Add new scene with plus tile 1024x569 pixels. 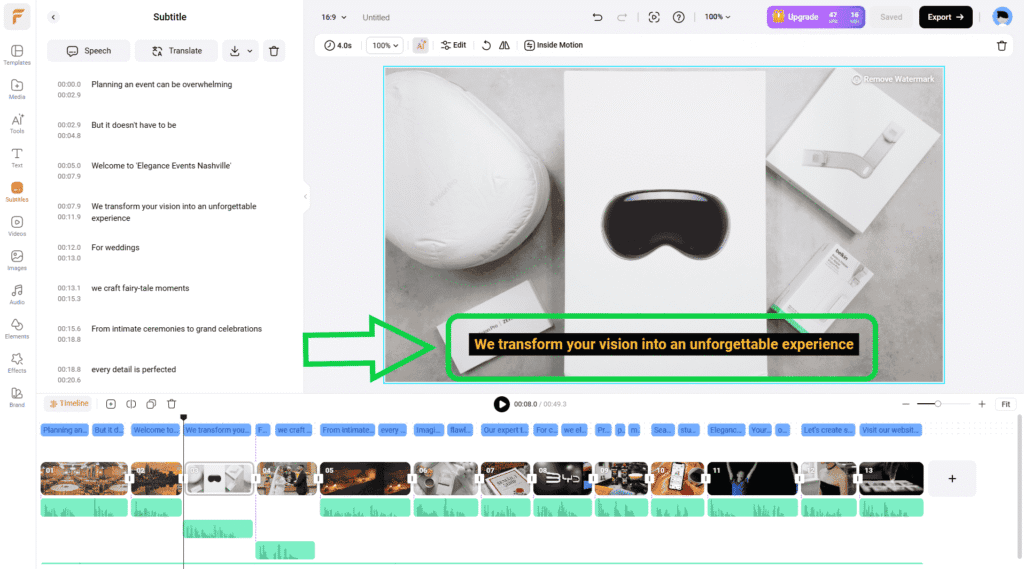(x=952, y=479)
